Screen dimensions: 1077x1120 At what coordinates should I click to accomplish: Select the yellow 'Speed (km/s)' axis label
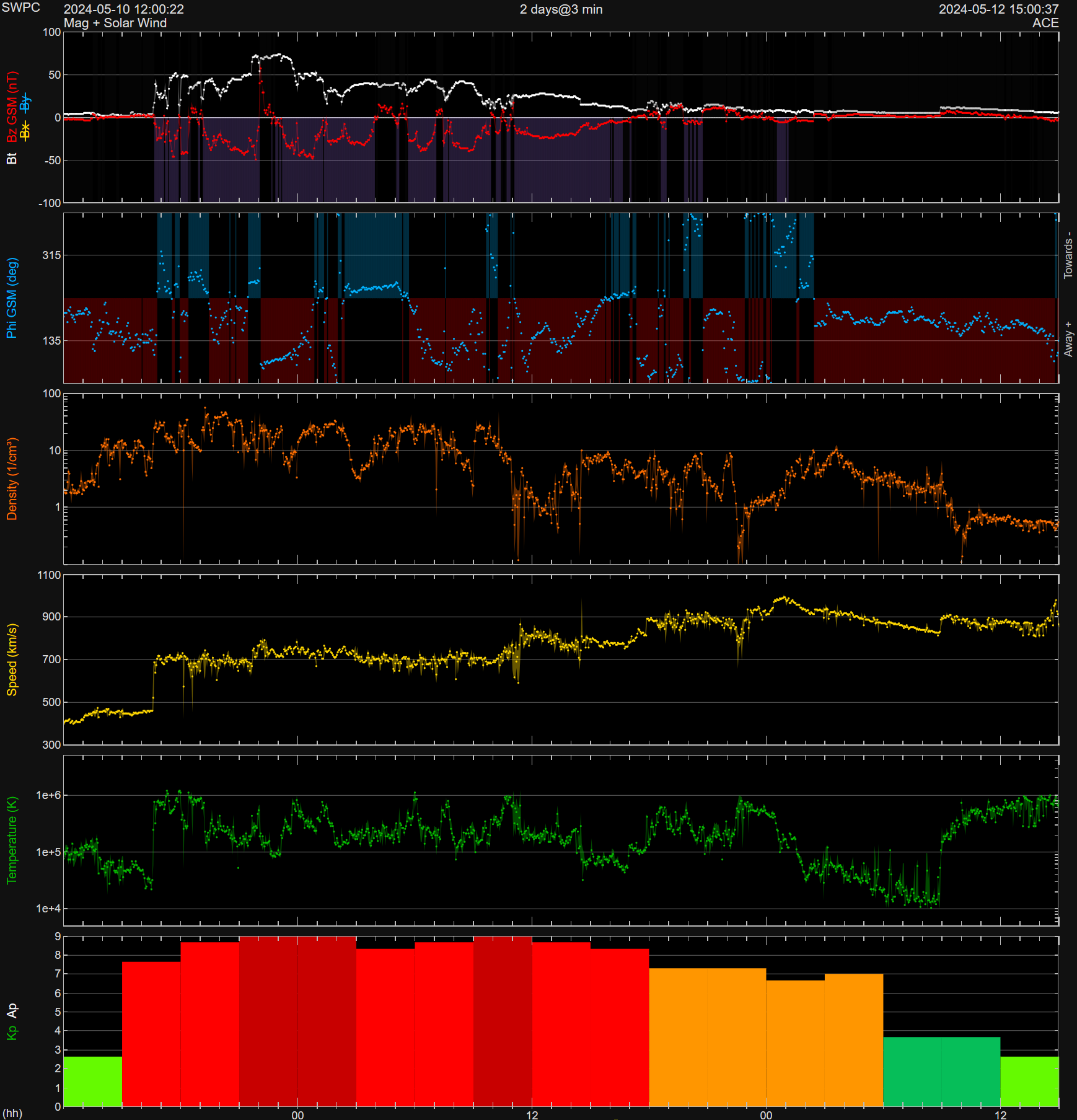point(12,659)
